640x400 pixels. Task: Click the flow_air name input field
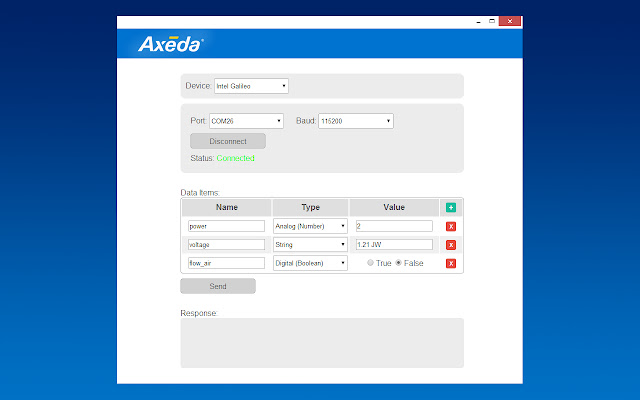tap(227, 263)
